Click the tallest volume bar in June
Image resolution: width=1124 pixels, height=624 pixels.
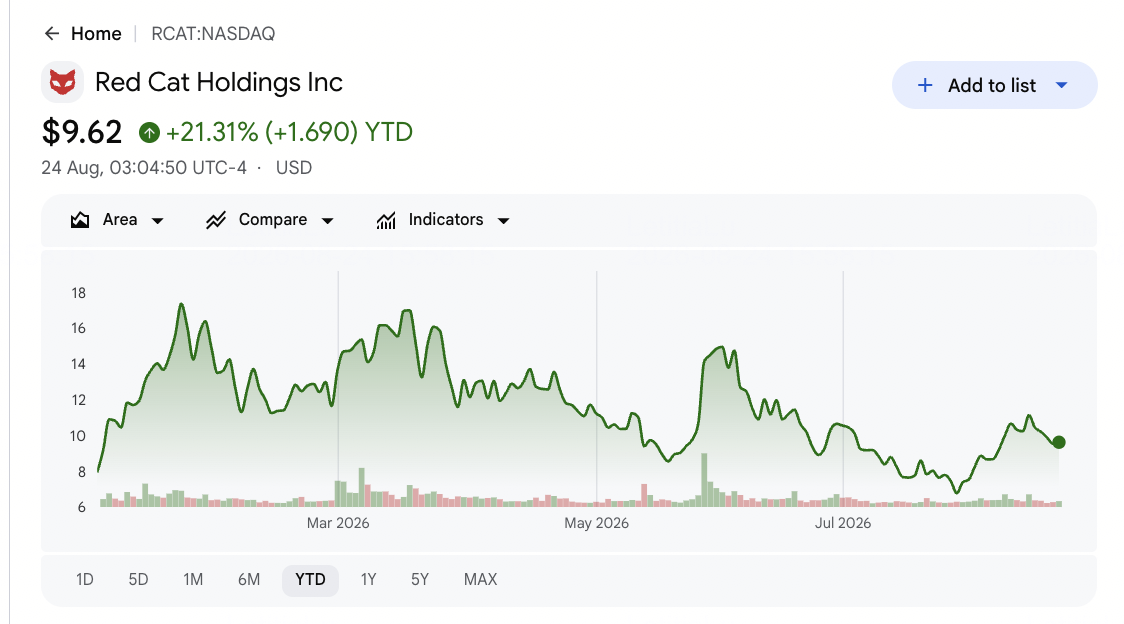point(705,480)
